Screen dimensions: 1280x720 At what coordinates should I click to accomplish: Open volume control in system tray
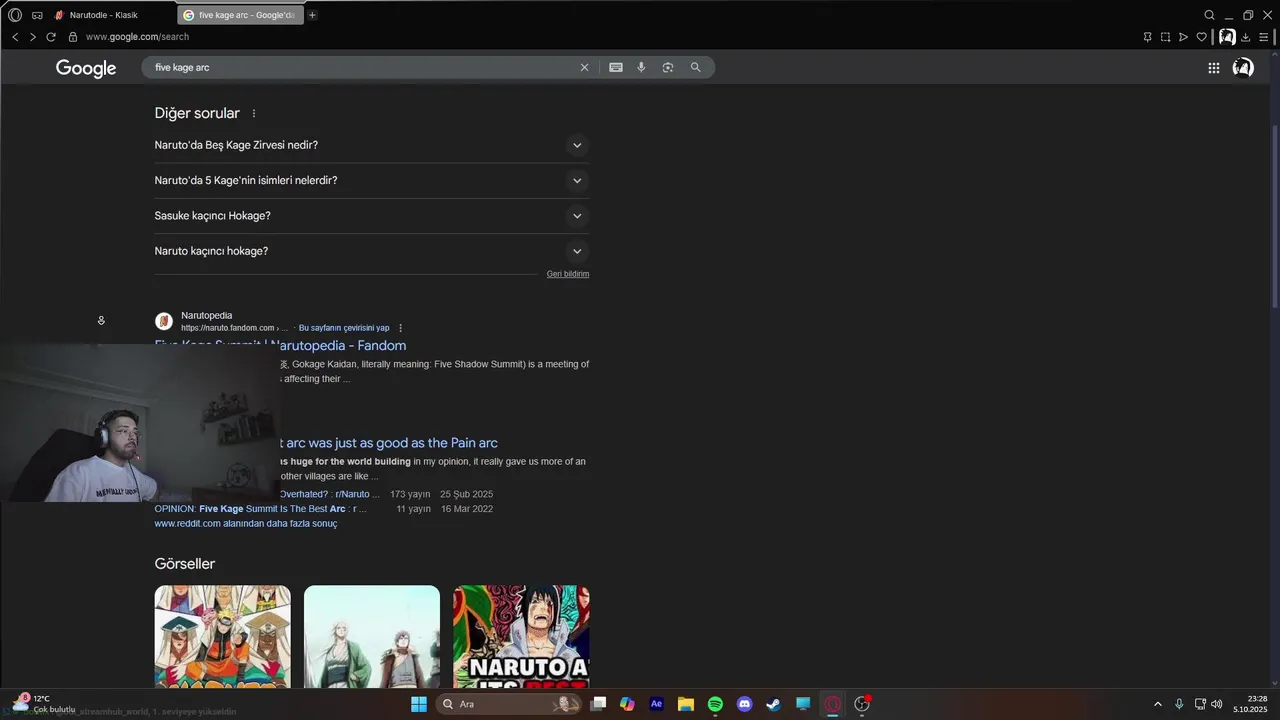(x=1217, y=704)
